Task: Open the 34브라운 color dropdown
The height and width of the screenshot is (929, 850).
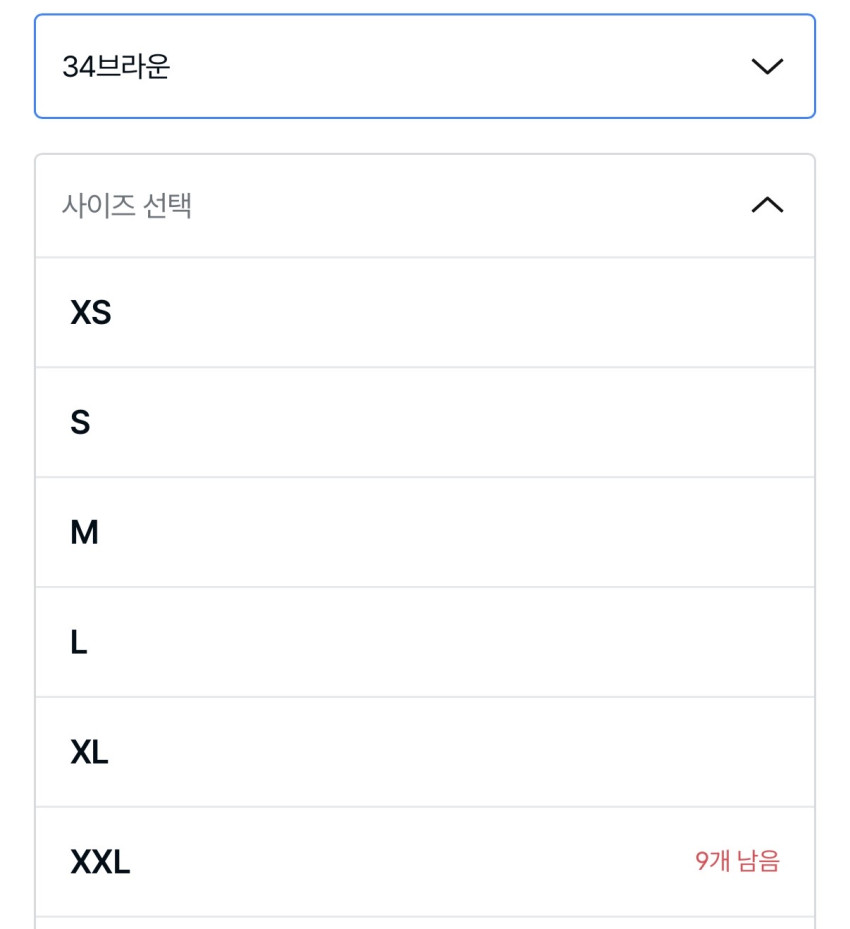Action: pyautogui.click(x=424, y=67)
